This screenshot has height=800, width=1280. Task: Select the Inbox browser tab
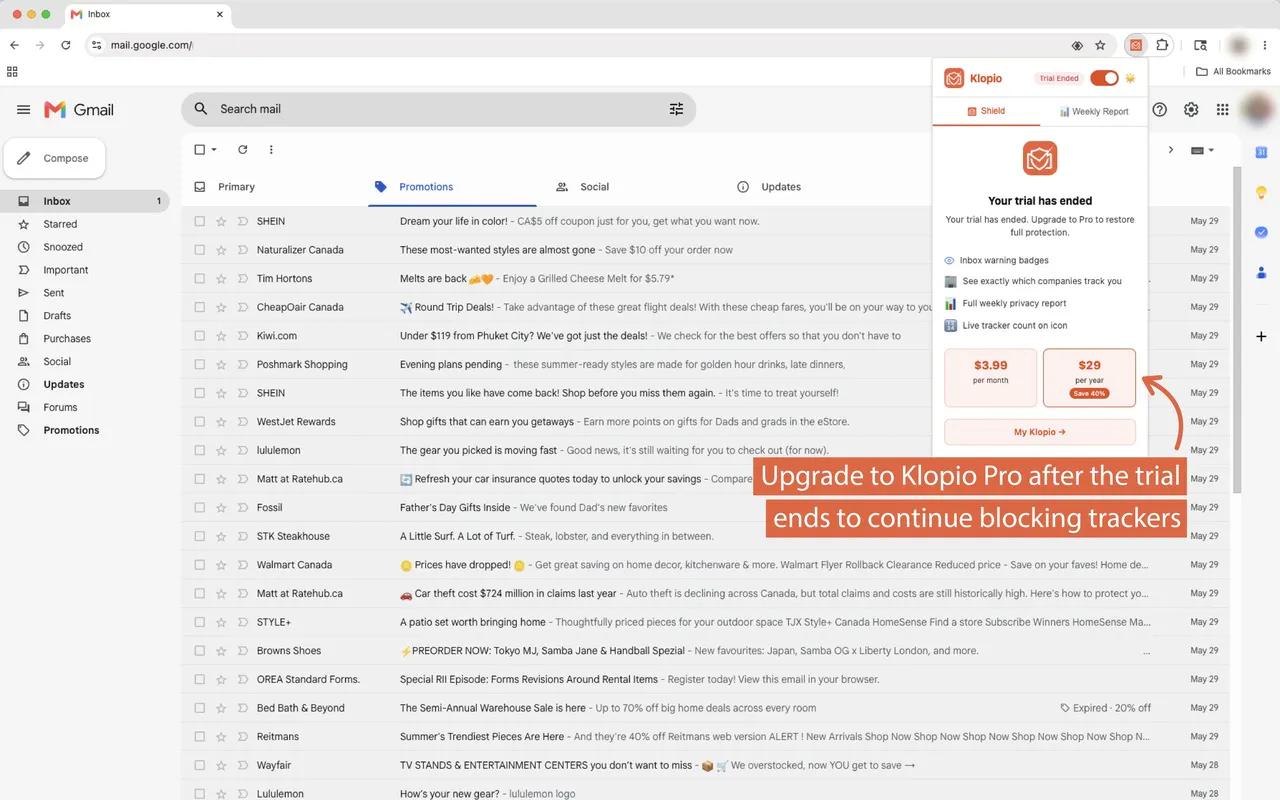[148, 14]
